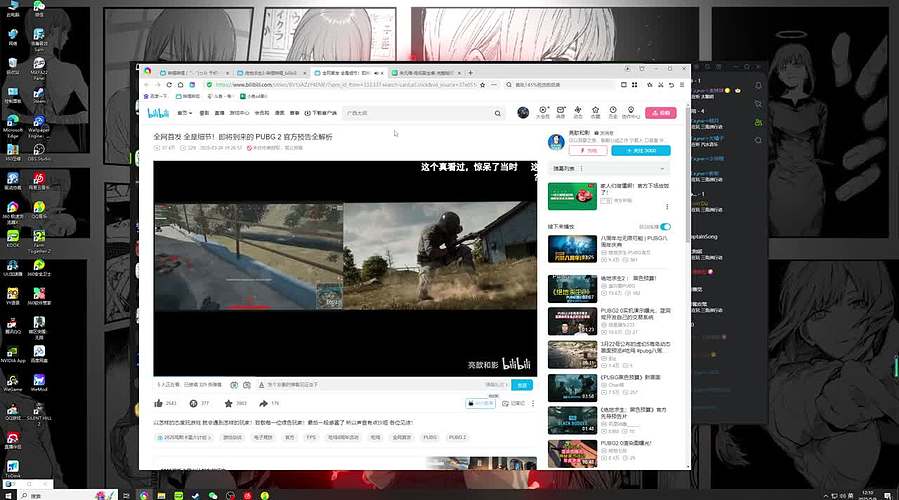Expand the 弹幕列表 danmaku list panel

[609, 169]
